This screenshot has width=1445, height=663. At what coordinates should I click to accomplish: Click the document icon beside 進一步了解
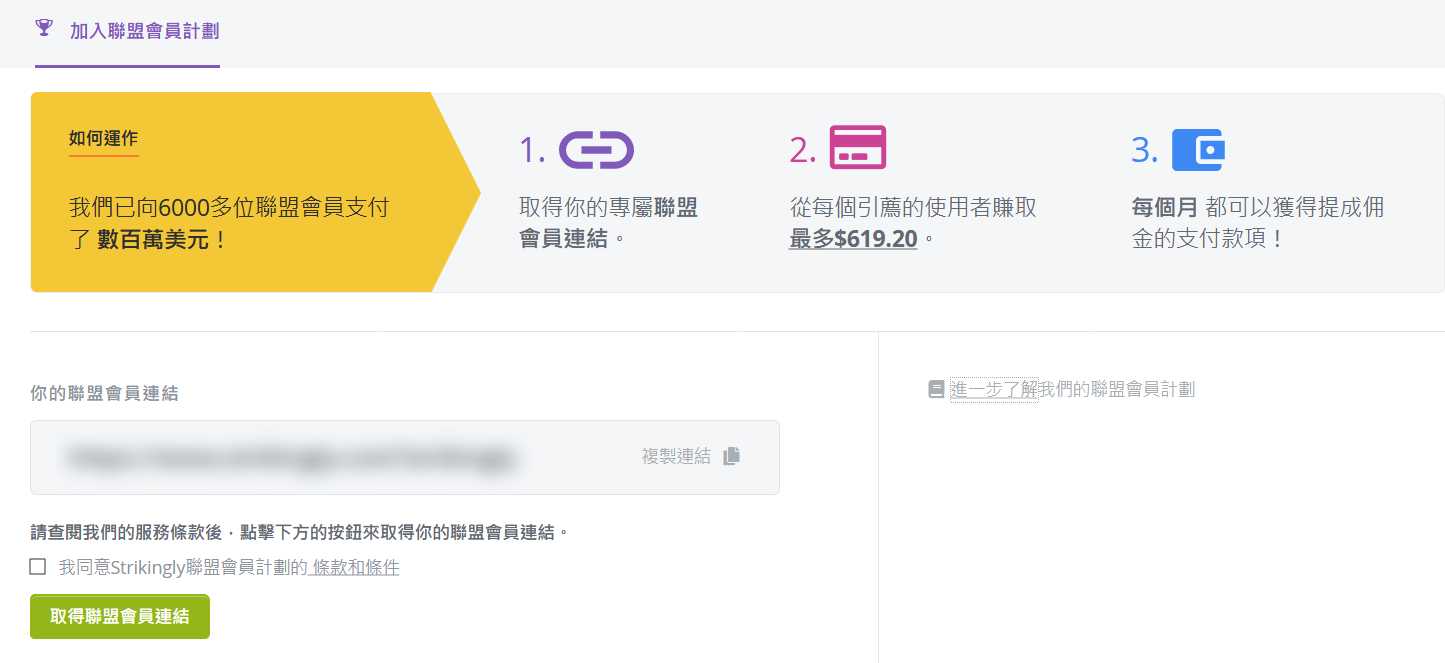936,389
